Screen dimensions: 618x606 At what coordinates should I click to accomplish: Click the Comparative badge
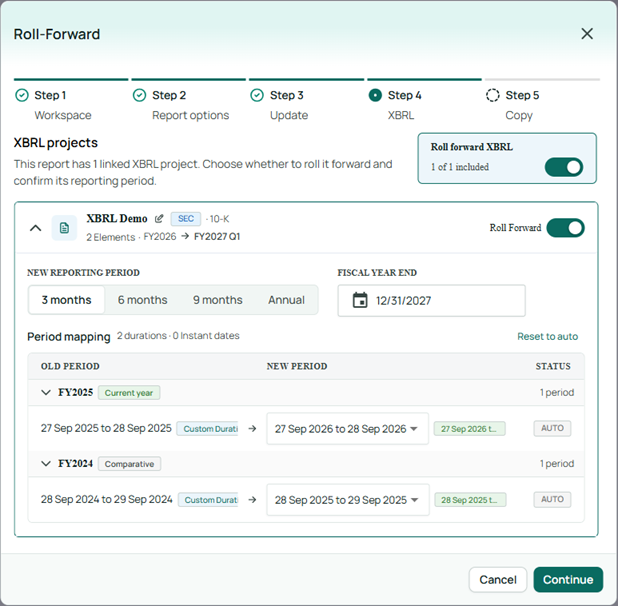point(129,464)
